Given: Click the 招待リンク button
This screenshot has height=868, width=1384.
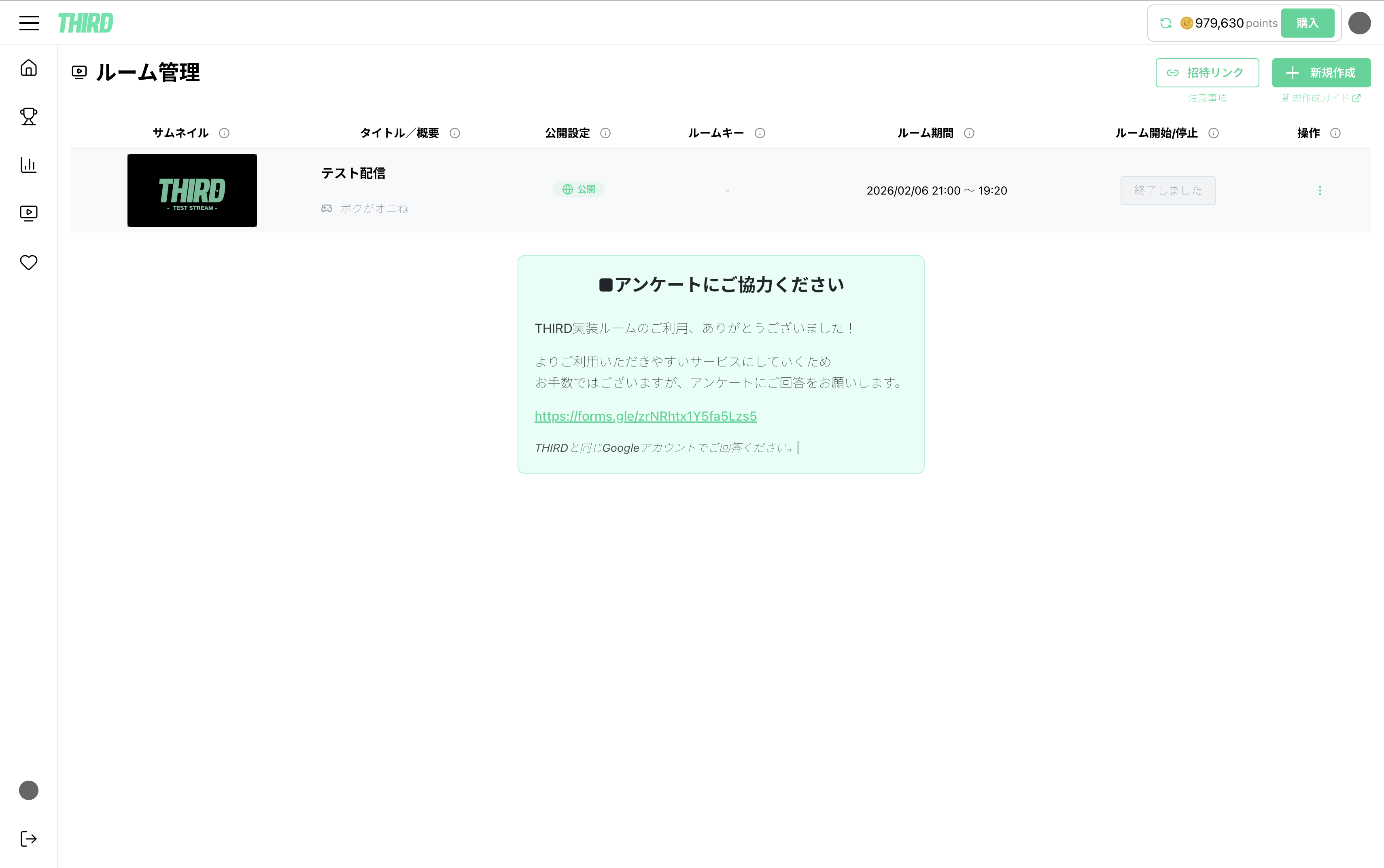Looking at the screenshot, I should (x=1207, y=73).
